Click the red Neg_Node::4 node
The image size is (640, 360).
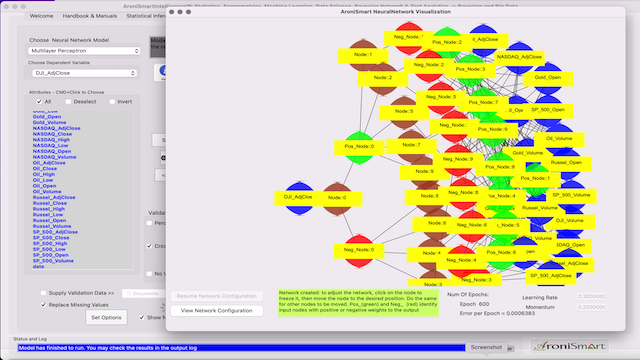(x=461, y=260)
